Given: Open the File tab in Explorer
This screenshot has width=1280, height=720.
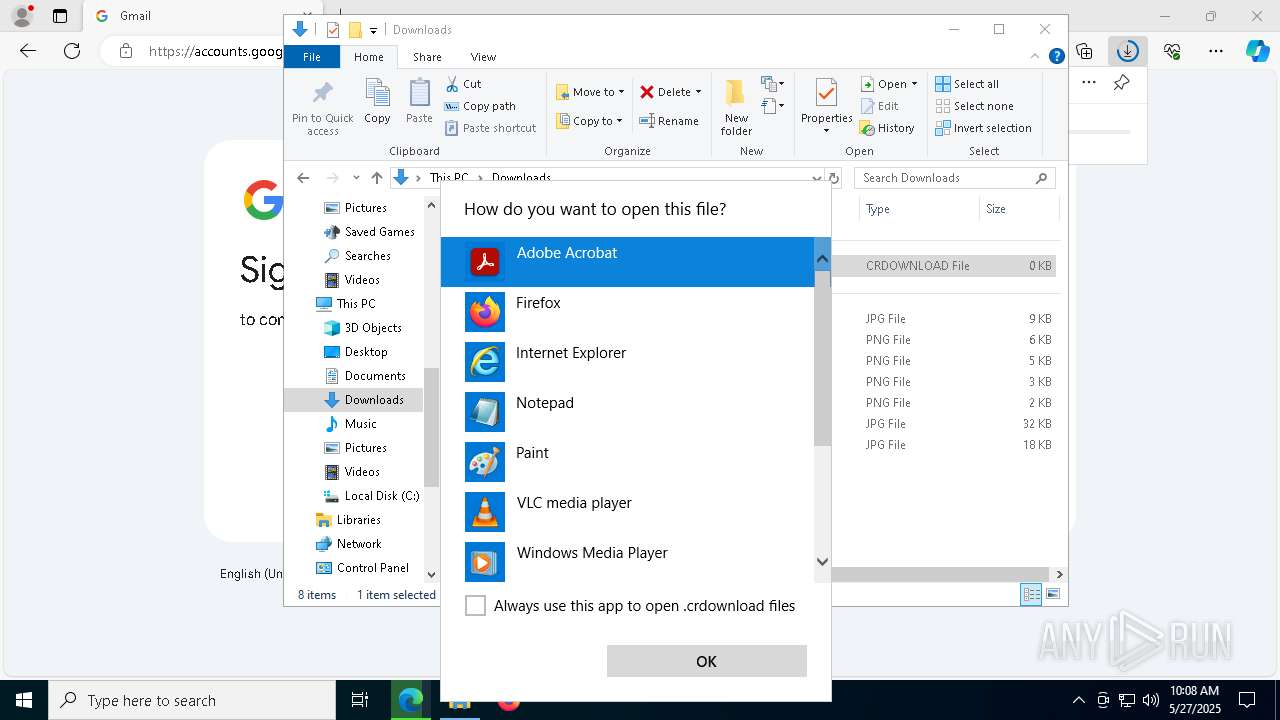Looking at the screenshot, I should [312, 57].
